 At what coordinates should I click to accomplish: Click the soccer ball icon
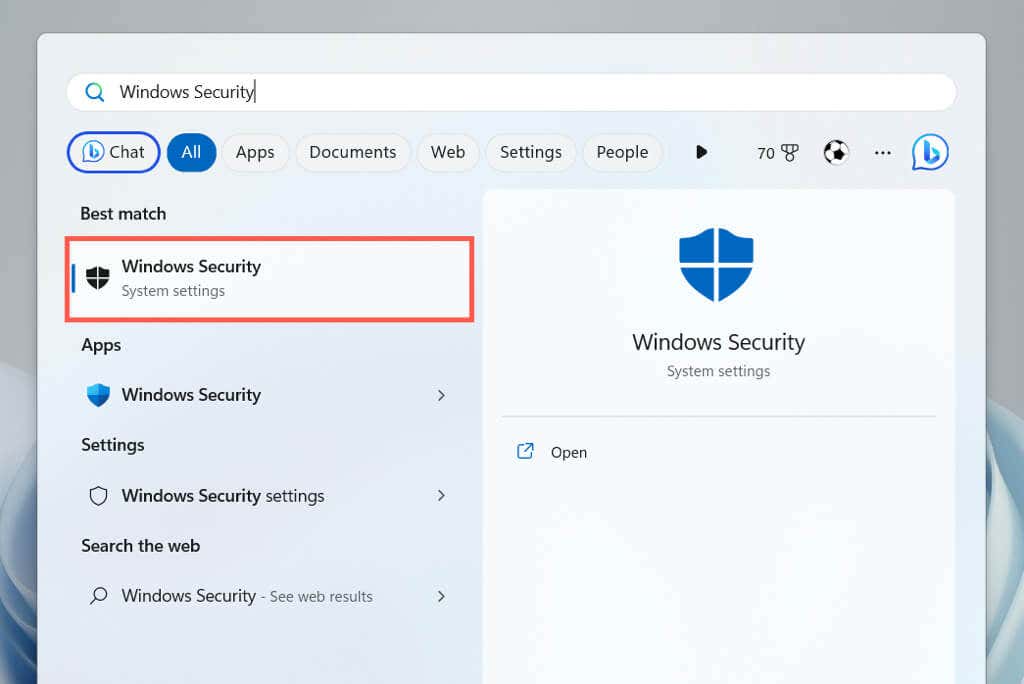tap(835, 152)
